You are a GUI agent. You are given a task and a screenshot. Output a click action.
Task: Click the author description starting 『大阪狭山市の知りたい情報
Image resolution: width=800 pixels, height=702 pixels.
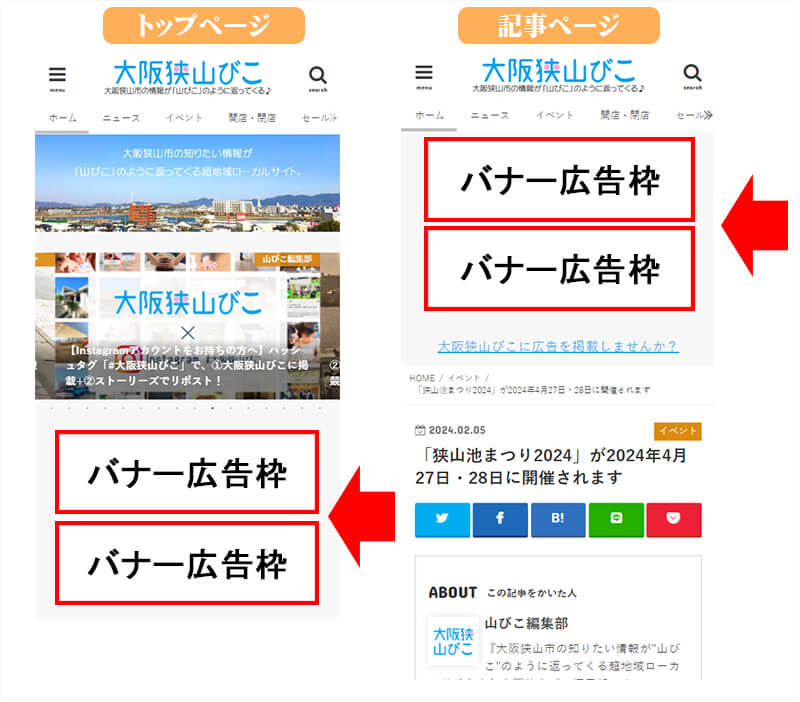point(583,657)
